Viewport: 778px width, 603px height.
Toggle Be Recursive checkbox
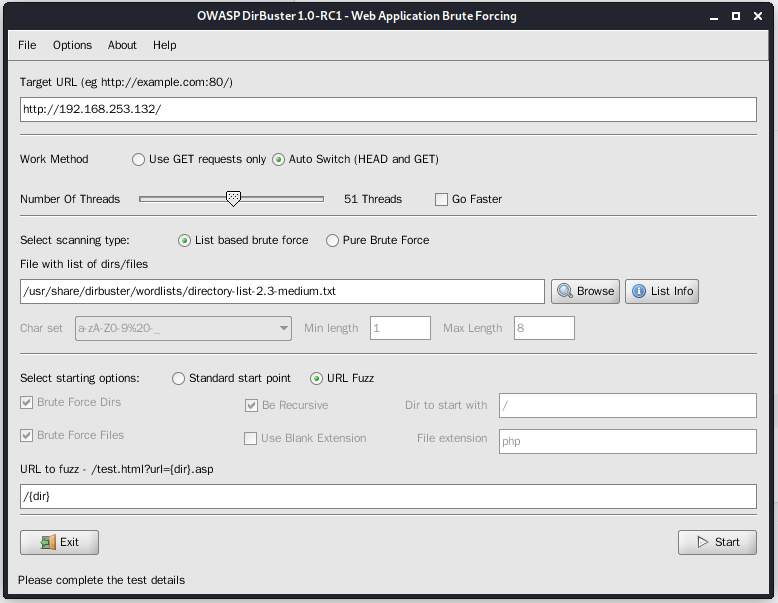tap(251, 405)
